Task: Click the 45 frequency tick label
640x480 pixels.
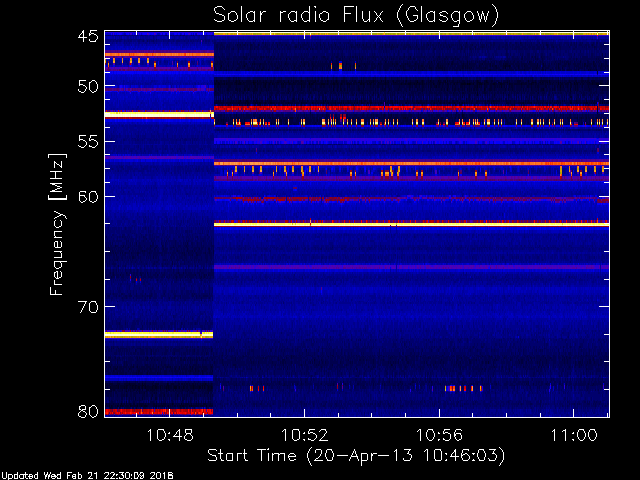Action: coord(88,37)
